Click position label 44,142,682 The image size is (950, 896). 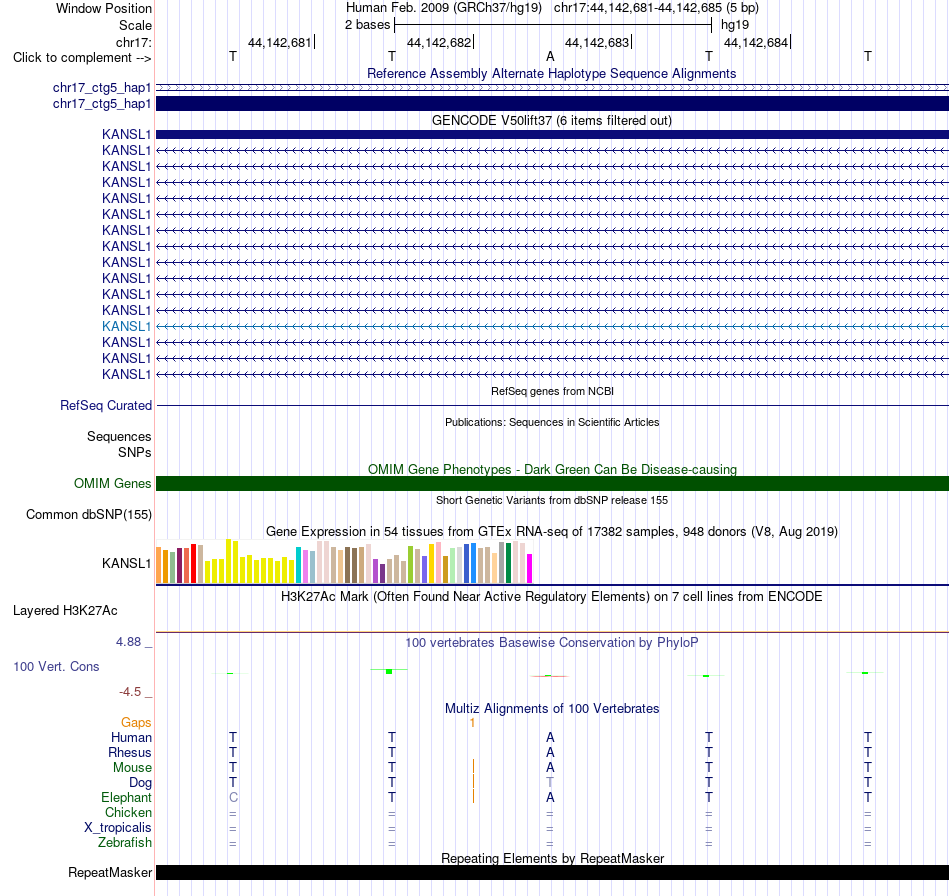(439, 42)
